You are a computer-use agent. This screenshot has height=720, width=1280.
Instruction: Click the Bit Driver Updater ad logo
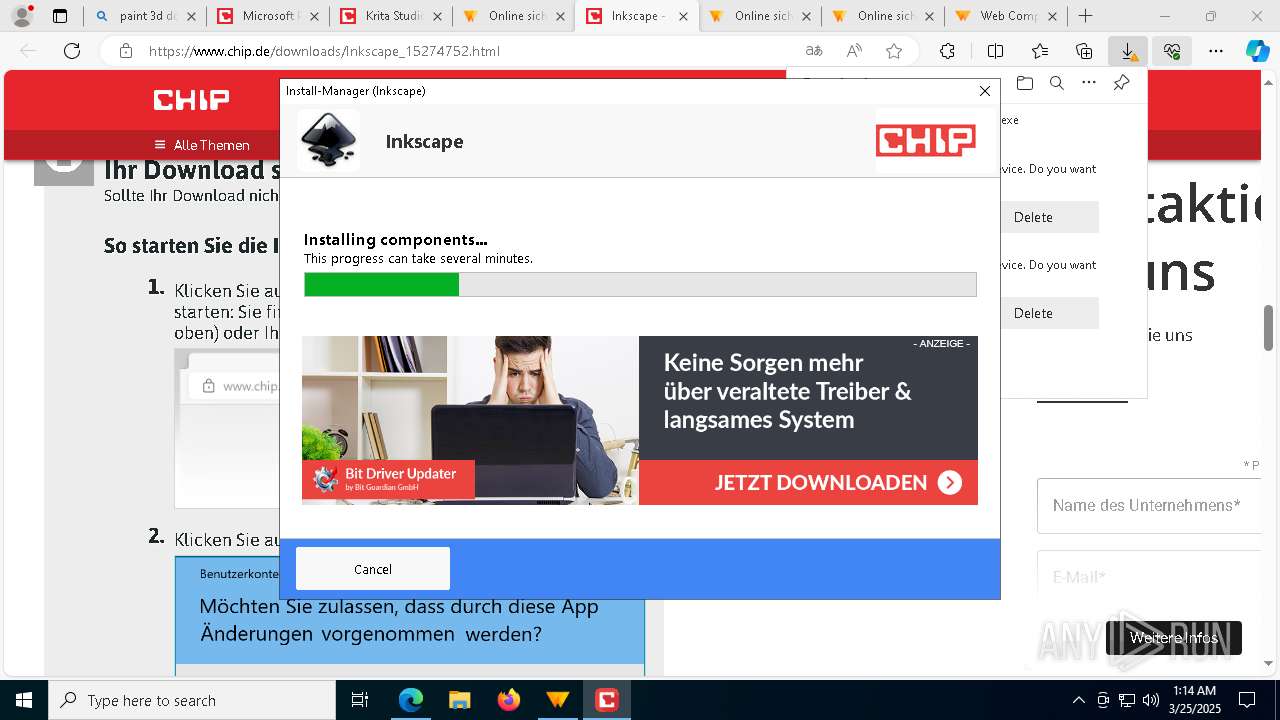388,480
